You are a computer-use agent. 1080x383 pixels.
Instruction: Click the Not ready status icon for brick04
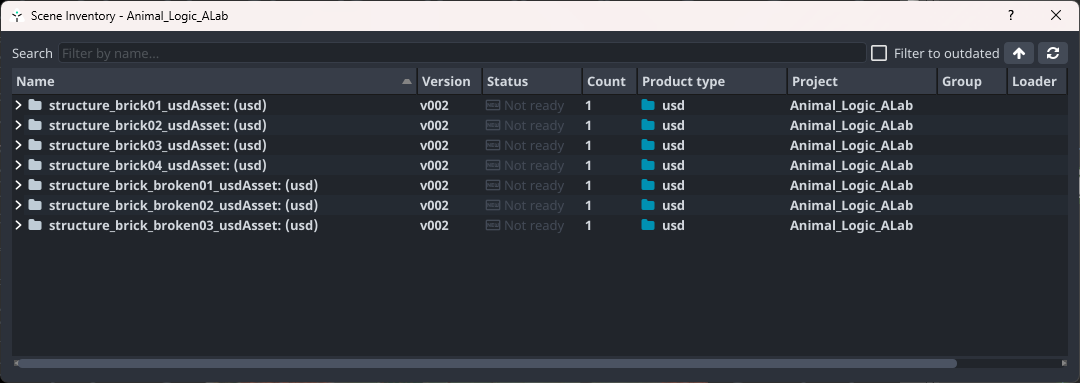pyautogui.click(x=493, y=165)
